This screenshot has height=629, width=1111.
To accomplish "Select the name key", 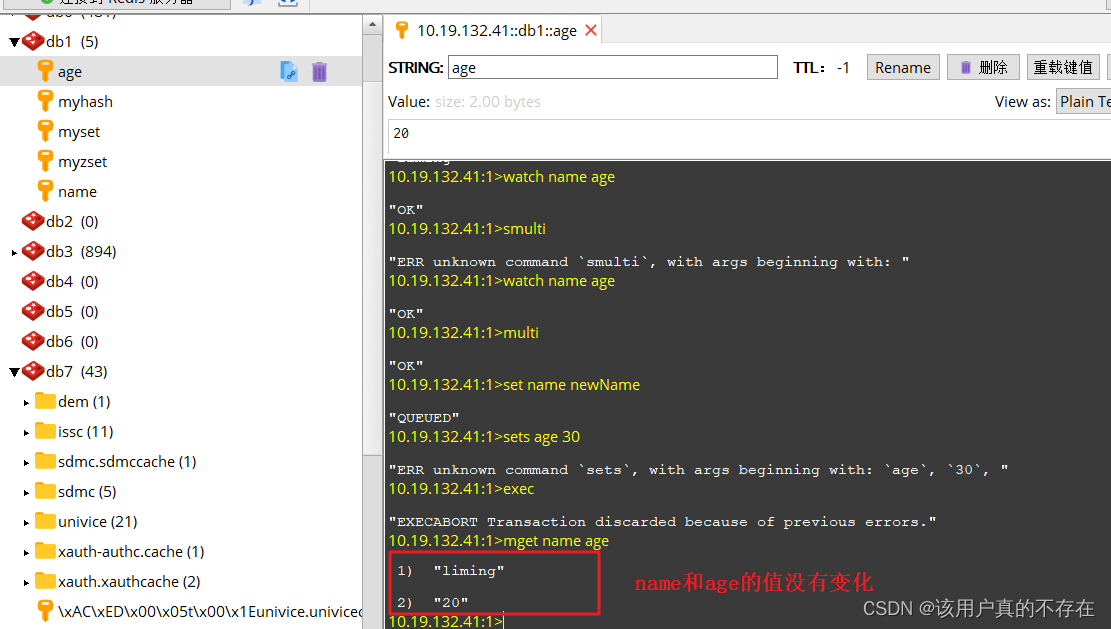I will [77, 191].
